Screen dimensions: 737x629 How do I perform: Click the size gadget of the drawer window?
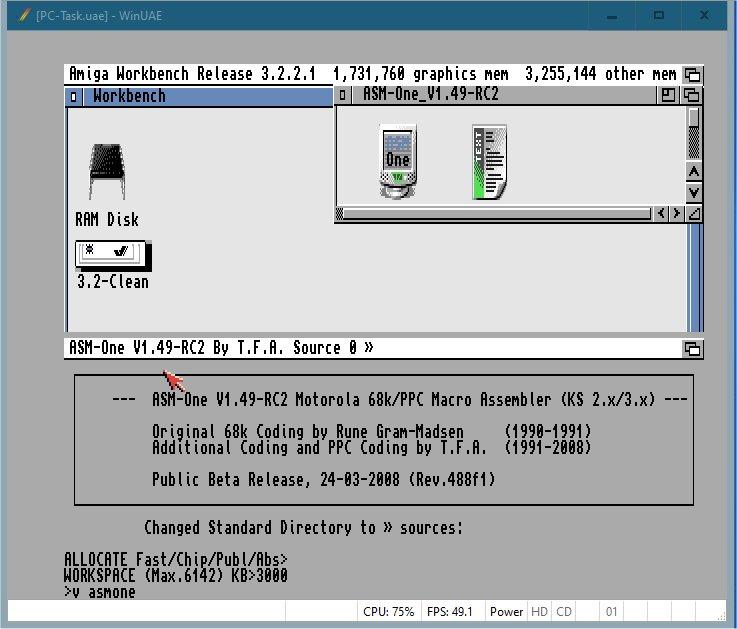pos(694,214)
